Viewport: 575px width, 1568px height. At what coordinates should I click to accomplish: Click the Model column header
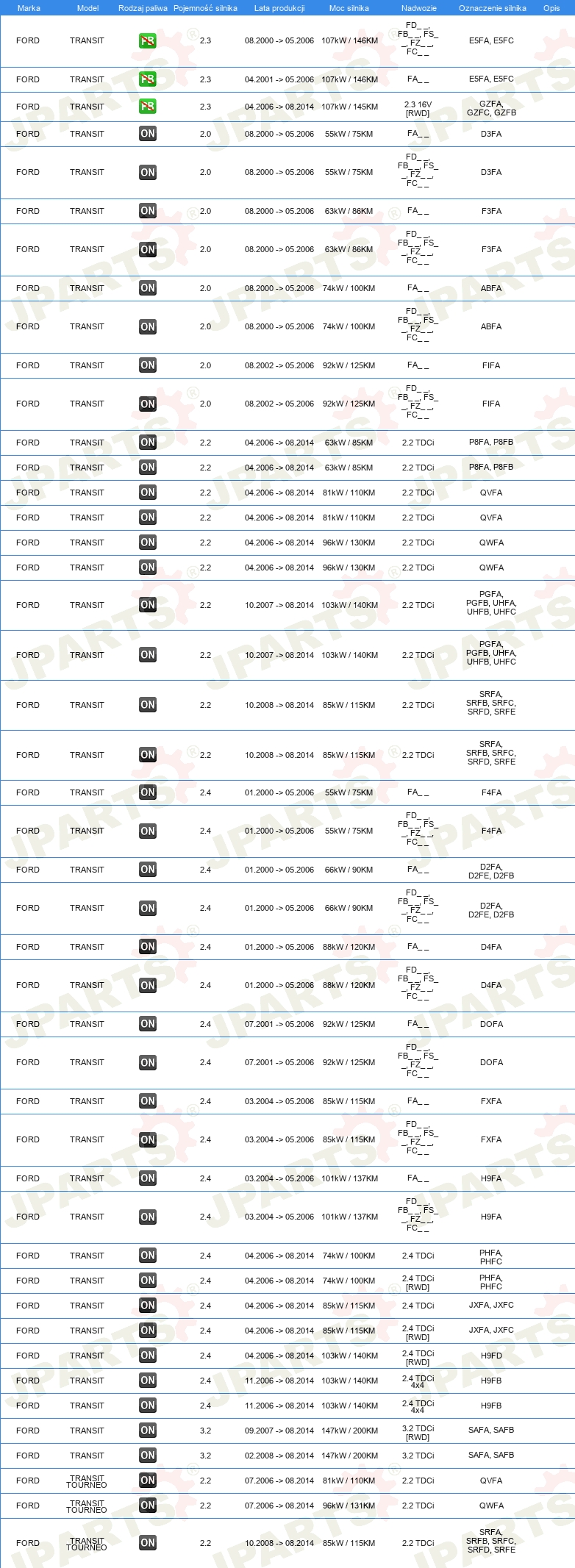87,8
